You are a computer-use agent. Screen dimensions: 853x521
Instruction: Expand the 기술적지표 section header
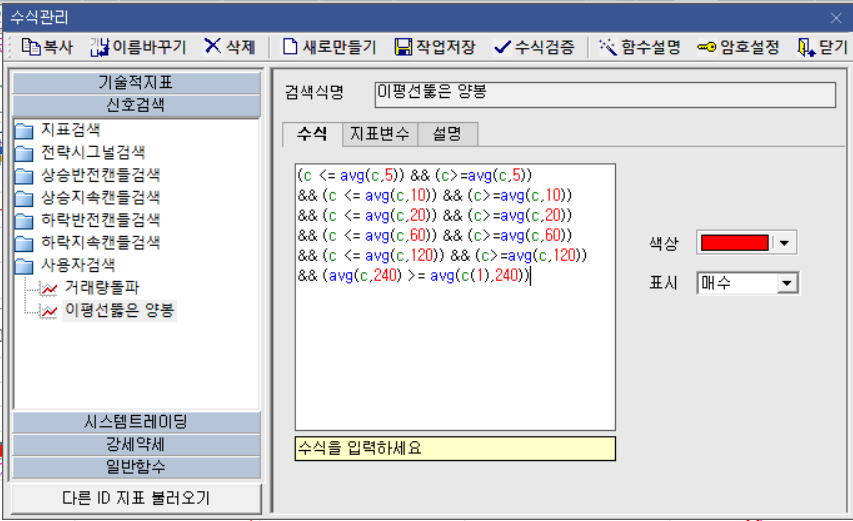click(x=135, y=82)
